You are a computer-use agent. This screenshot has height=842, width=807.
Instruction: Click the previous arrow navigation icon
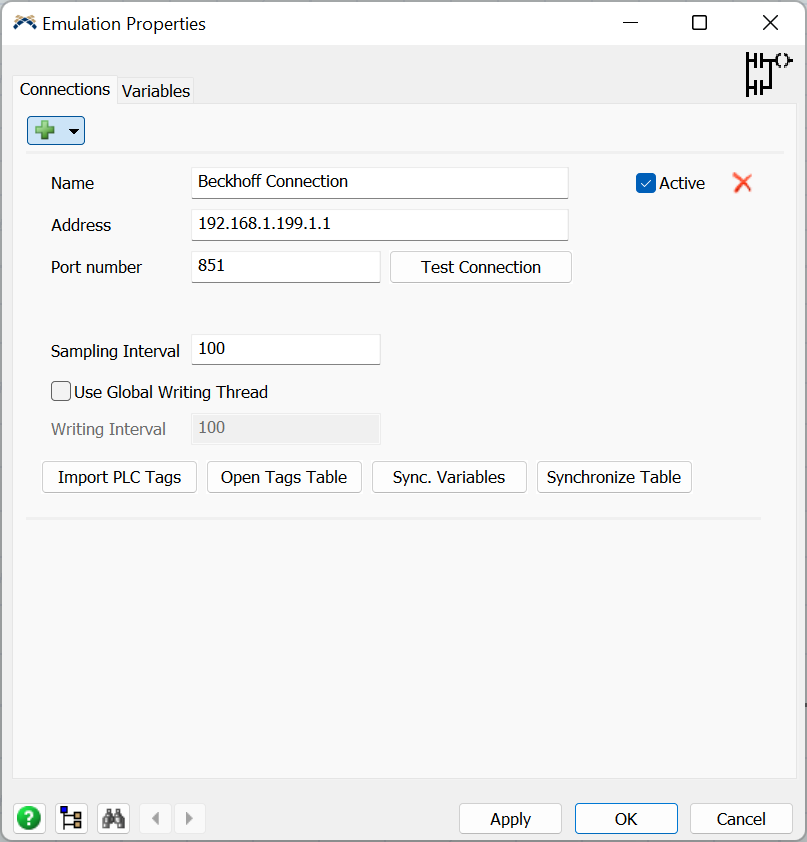[x=155, y=818]
